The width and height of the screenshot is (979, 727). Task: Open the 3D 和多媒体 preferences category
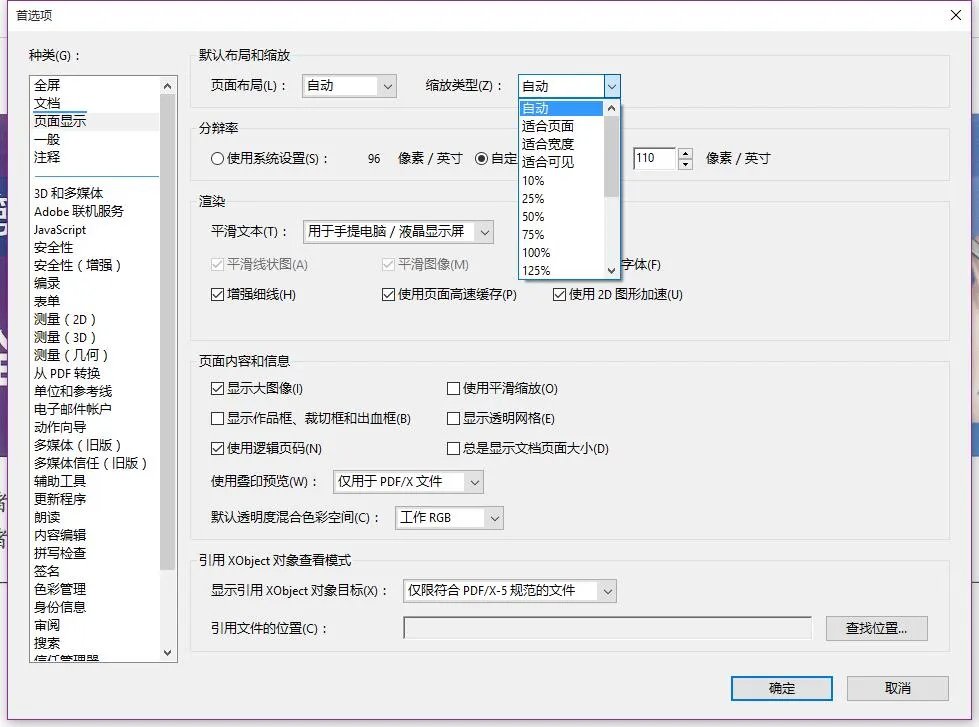tap(70, 192)
